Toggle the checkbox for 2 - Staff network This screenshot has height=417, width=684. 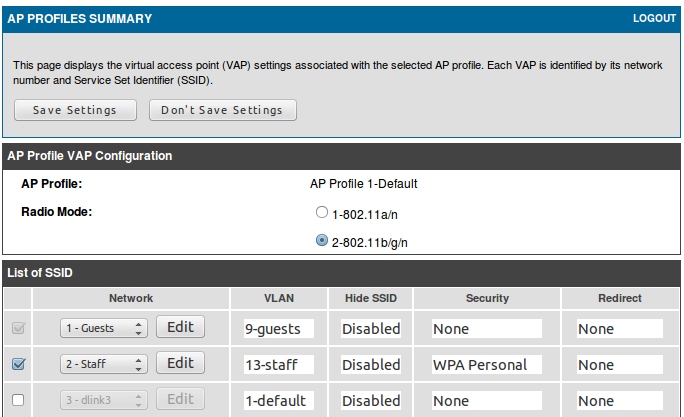[x=18, y=365]
